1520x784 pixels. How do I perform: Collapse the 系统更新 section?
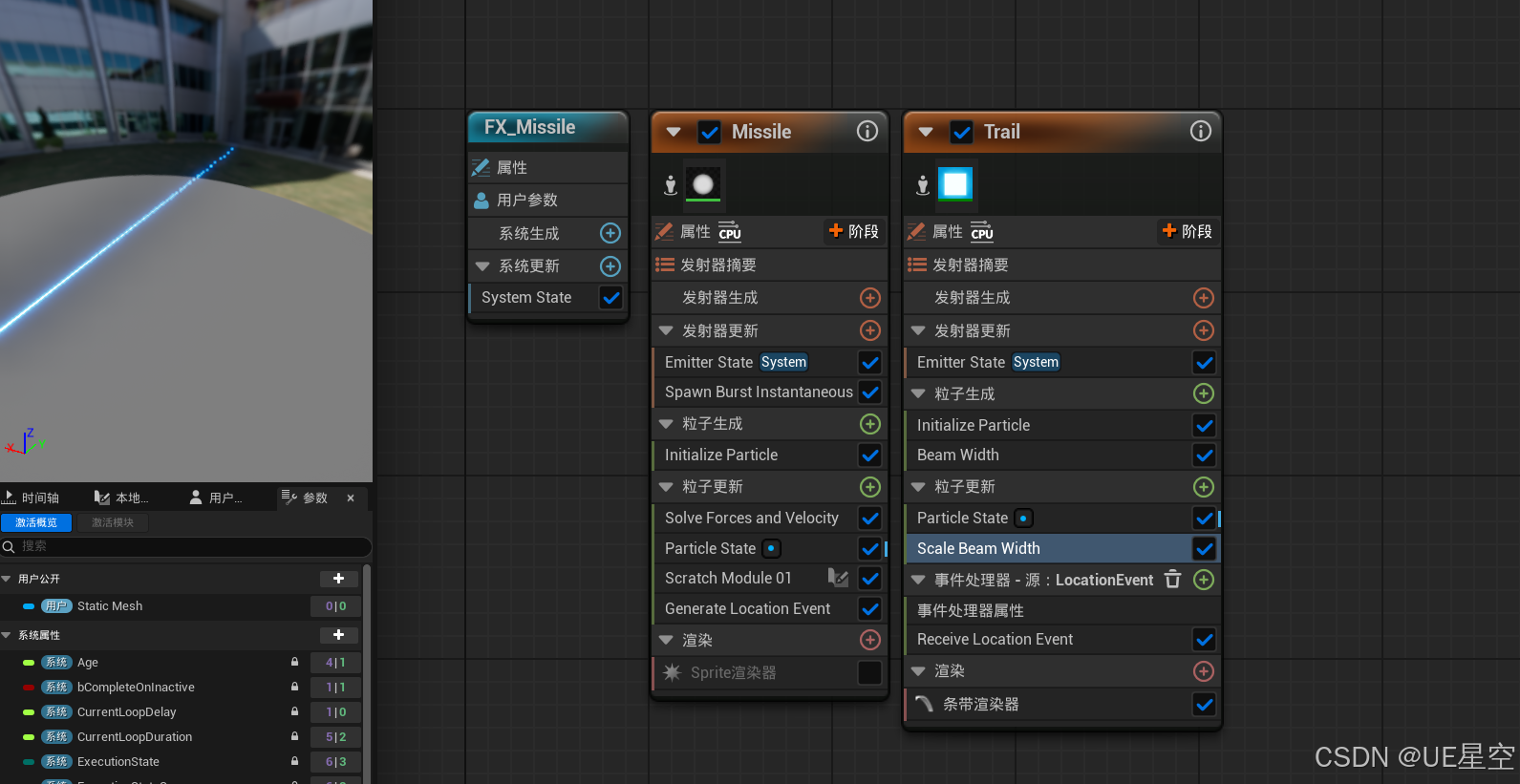coord(482,266)
